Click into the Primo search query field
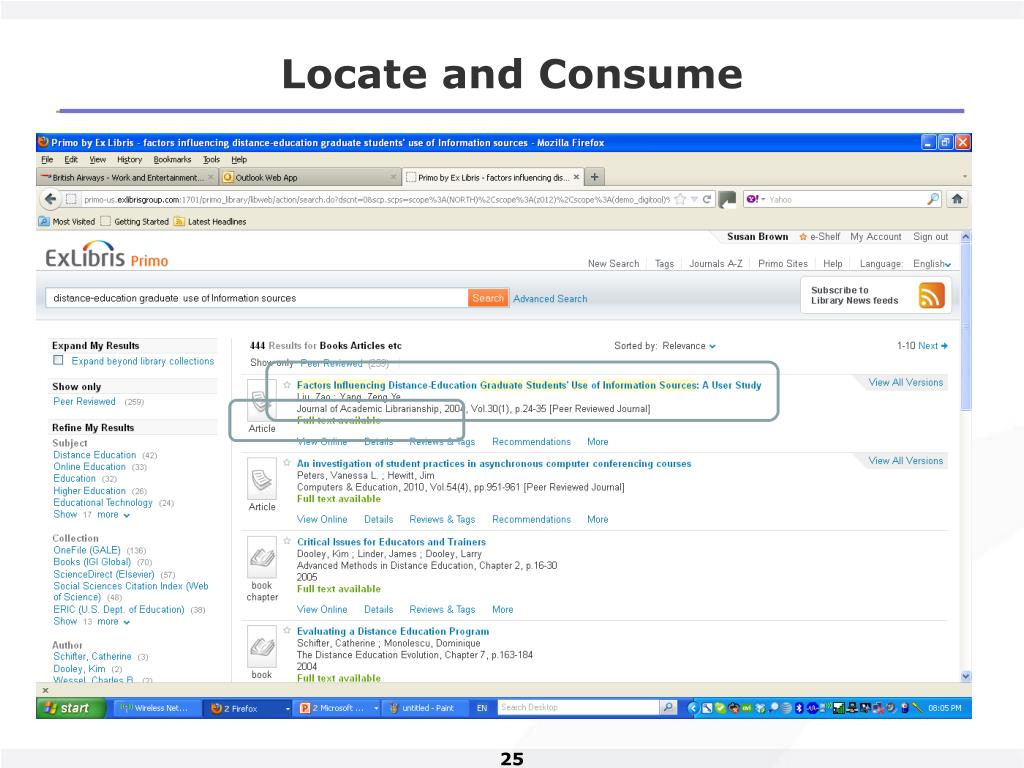Image resolution: width=1024 pixels, height=768 pixels. click(256, 298)
